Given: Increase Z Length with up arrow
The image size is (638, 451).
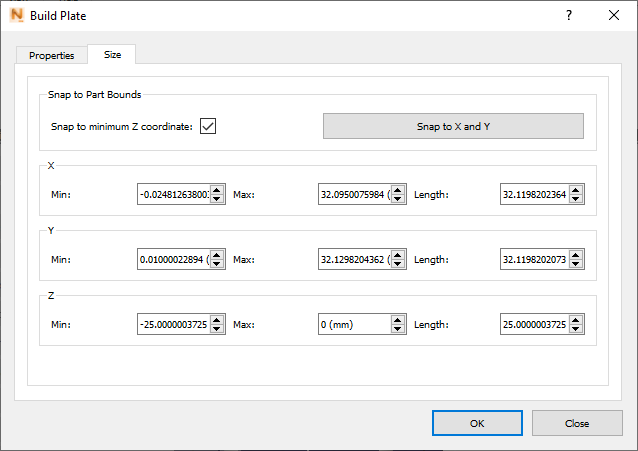Looking at the screenshot, I should coord(576,320).
